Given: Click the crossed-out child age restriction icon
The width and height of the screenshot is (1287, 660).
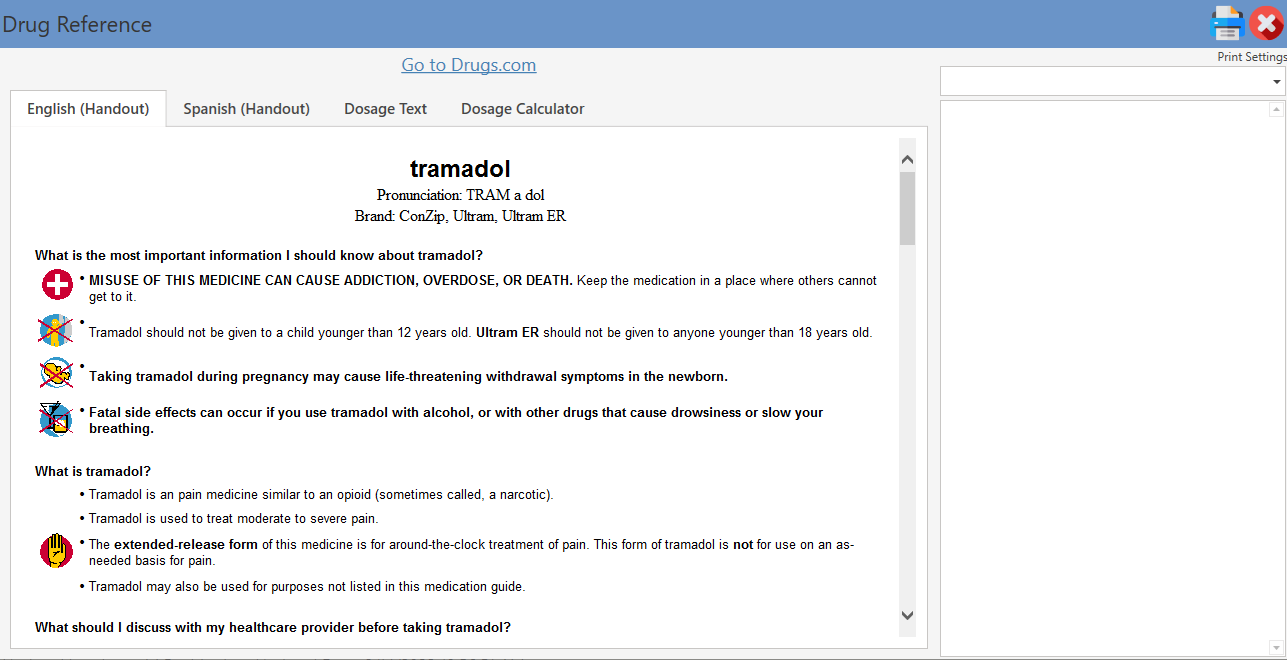Looking at the screenshot, I should click(x=56, y=329).
